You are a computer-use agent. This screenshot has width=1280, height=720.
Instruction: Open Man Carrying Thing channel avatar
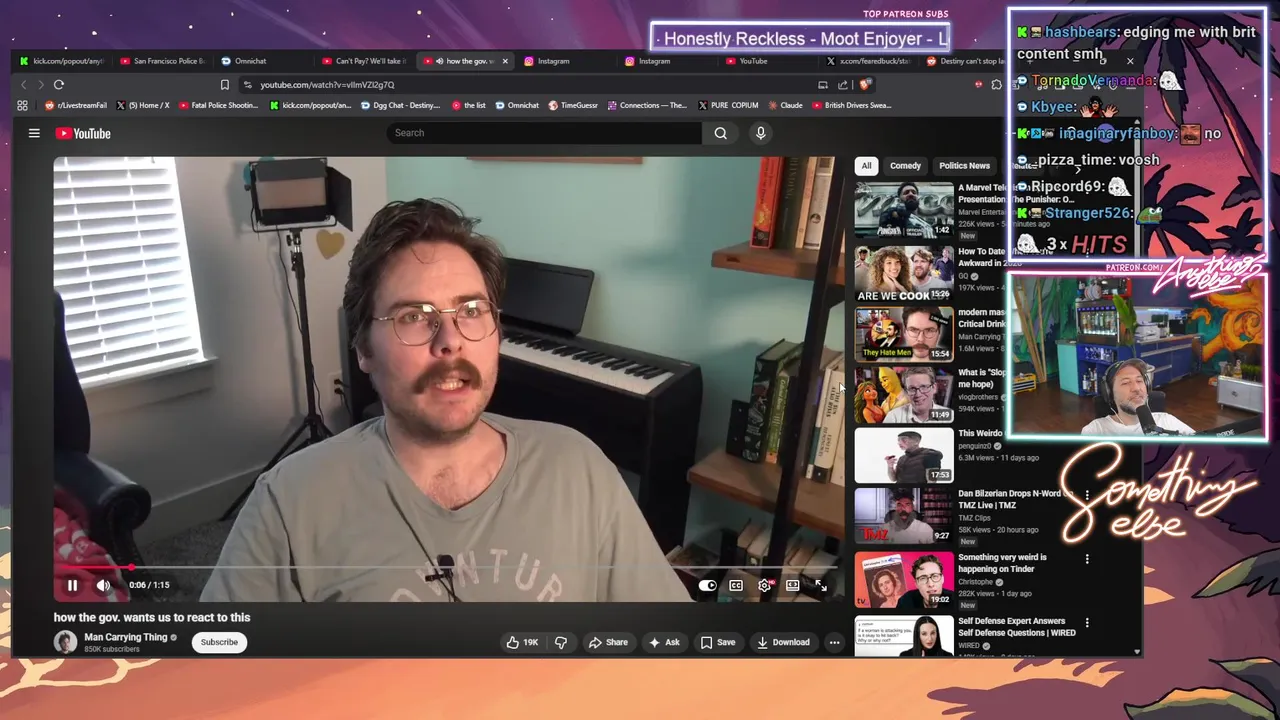tap(65, 642)
